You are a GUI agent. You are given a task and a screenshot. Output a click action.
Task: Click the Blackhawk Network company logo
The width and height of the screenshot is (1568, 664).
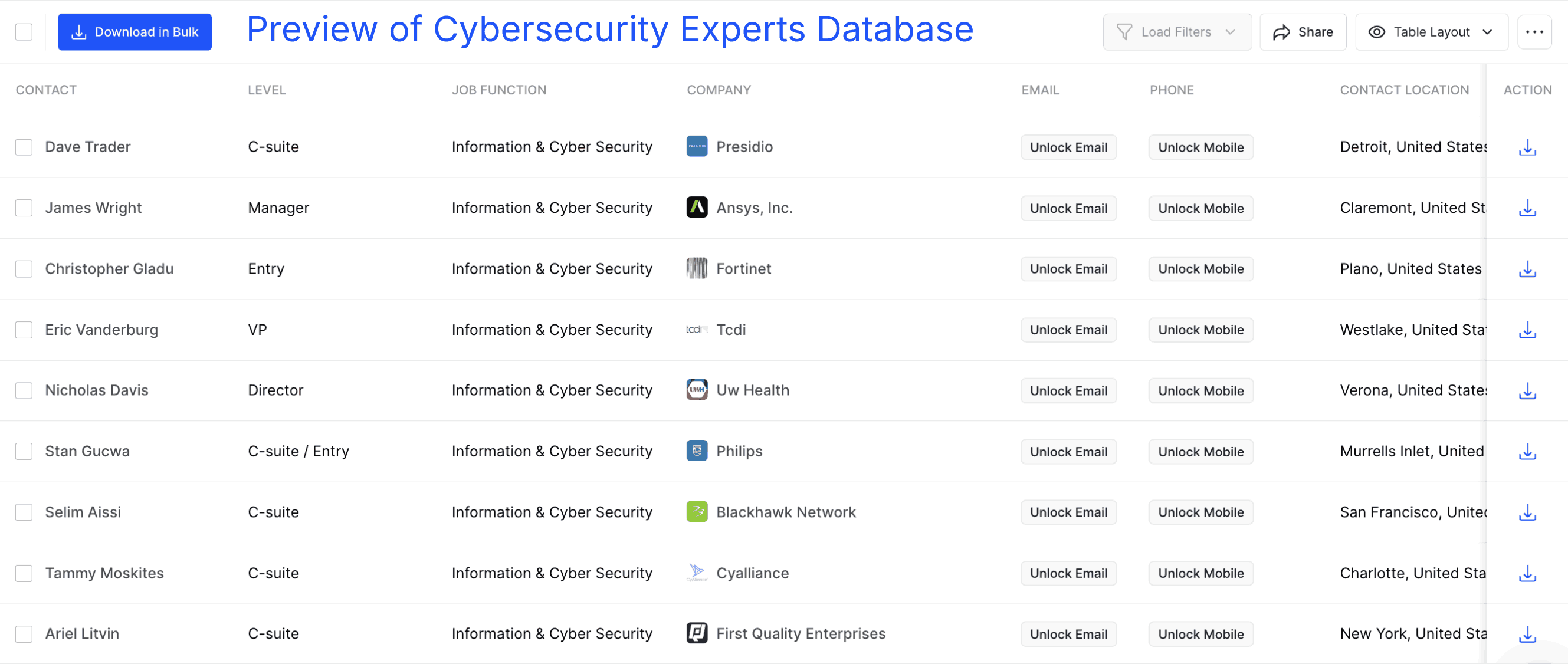click(x=696, y=512)
